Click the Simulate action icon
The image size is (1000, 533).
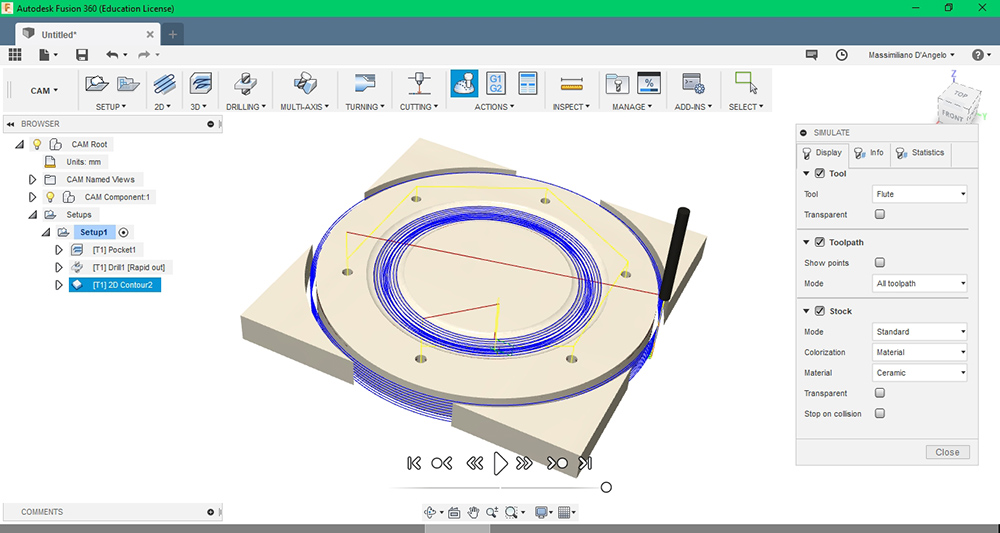464,84
